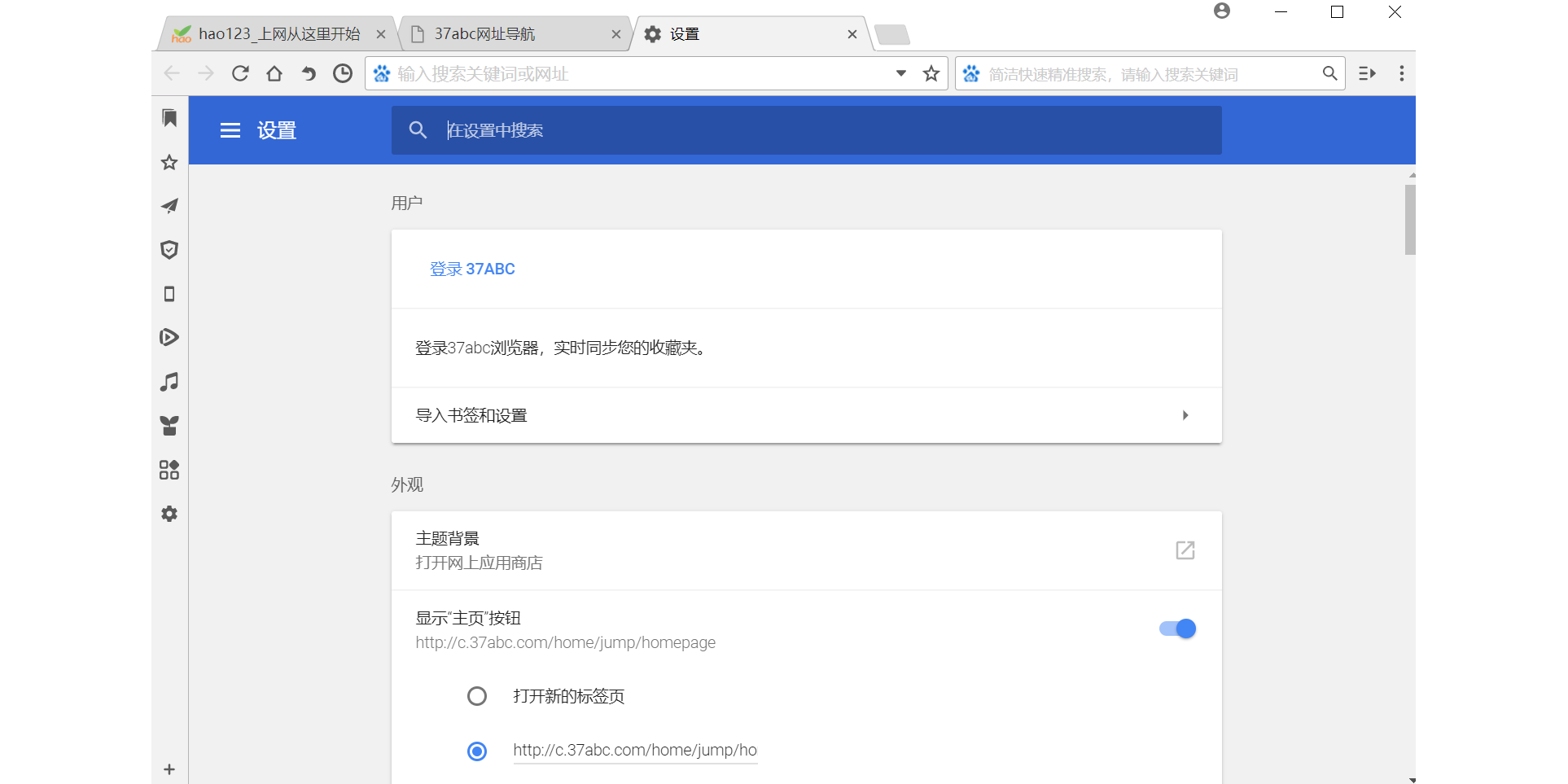Click the undo closed tab arrow
1568x784 pixels.
point(309,73)
